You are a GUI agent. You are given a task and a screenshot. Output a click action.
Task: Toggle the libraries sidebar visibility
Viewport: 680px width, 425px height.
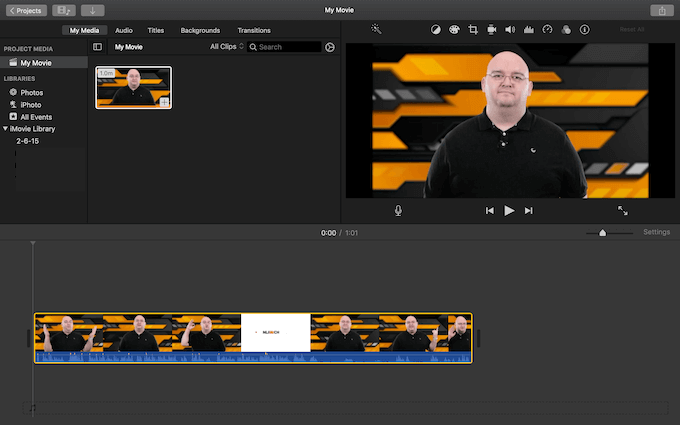[97, 47]
